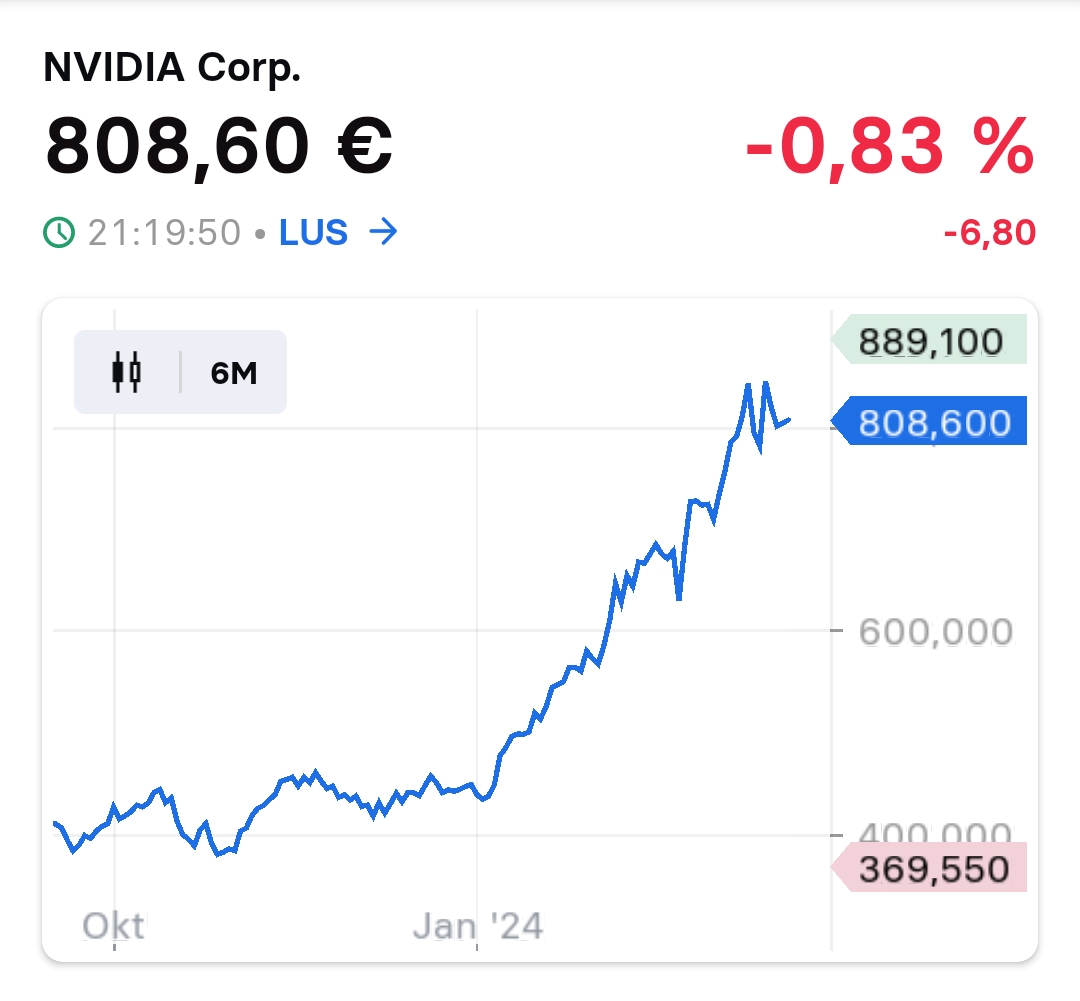Open the 6M time range selector
Screen dimensions: 1080x1001
(x=234, y=373)
